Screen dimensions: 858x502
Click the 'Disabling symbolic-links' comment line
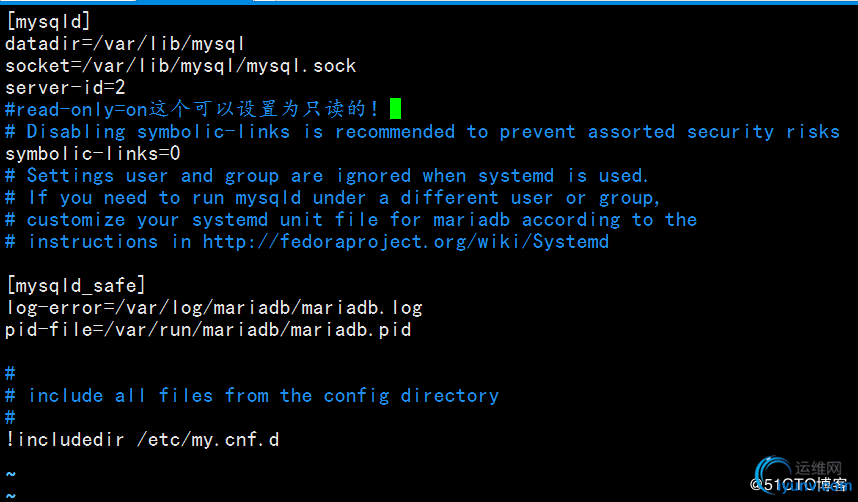422,132
